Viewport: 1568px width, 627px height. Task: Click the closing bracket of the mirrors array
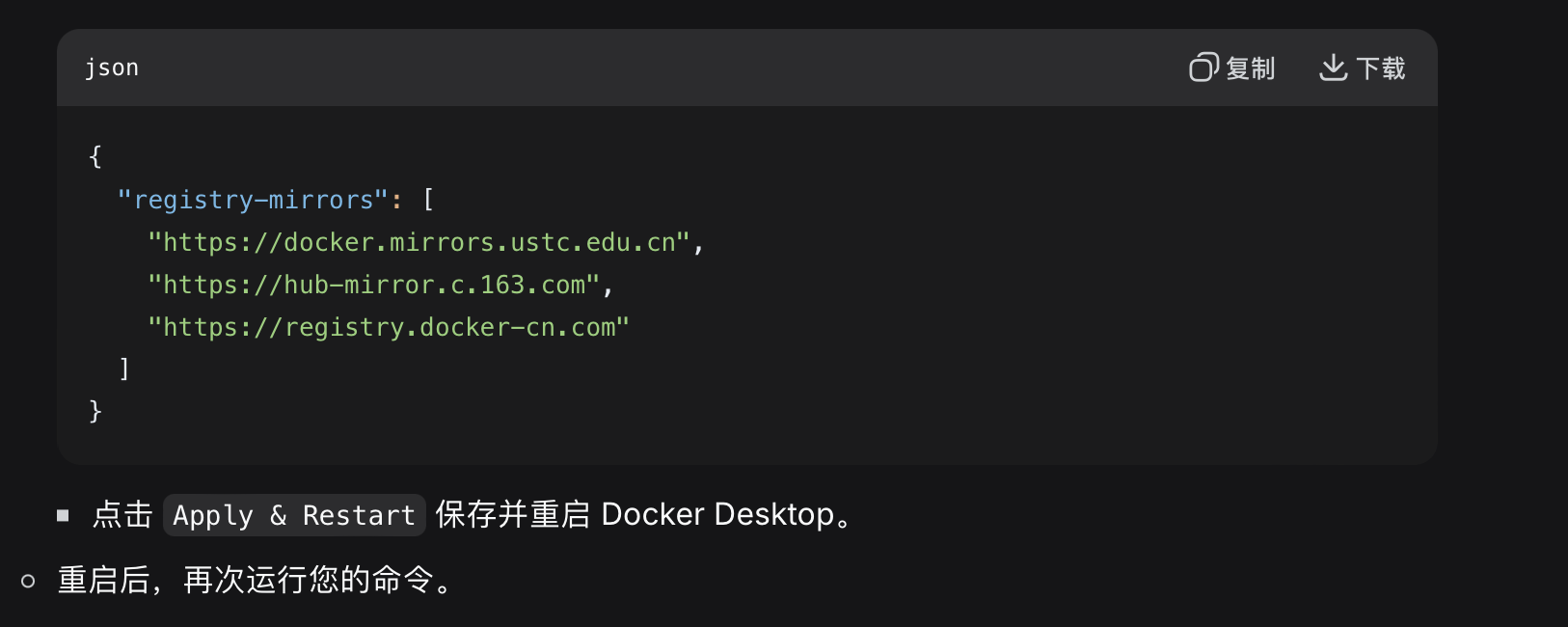[123, 368]
